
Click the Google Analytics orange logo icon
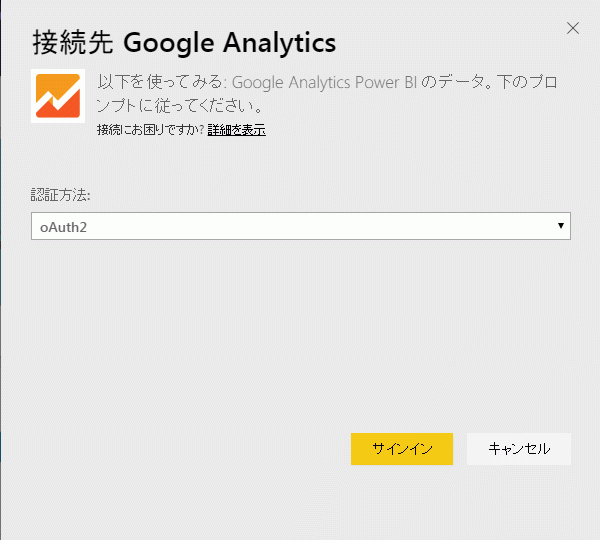click(x=58, y=96)
